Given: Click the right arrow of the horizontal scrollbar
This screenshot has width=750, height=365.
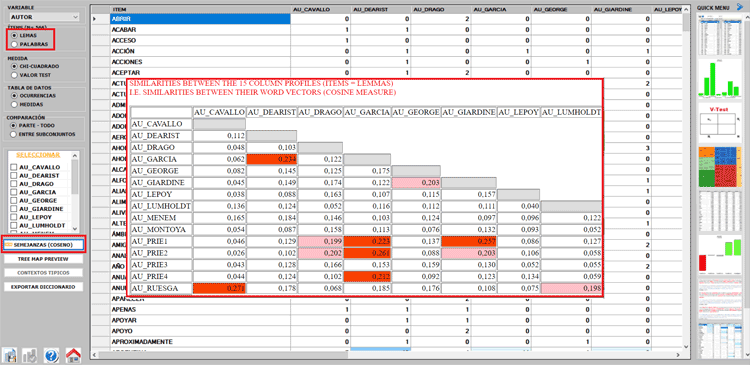Looking at the screenshot, I should click(x=678, y=355).
